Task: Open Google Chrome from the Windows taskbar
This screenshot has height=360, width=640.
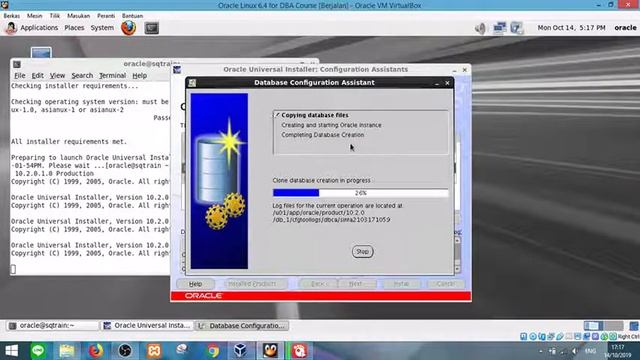Action: tap(212, 351)
